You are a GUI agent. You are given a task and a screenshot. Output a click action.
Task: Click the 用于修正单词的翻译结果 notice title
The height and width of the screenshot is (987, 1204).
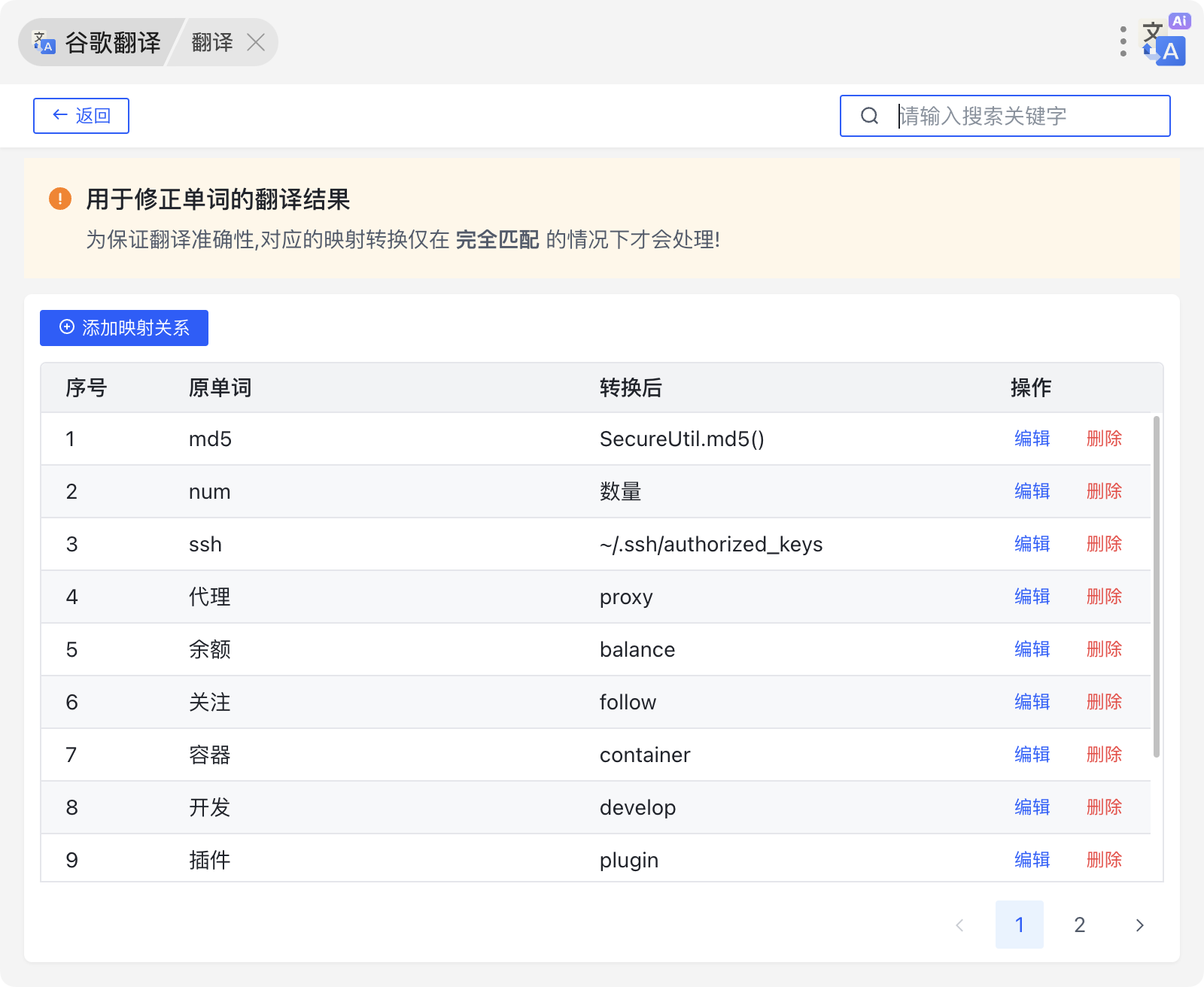click(218, 199)
